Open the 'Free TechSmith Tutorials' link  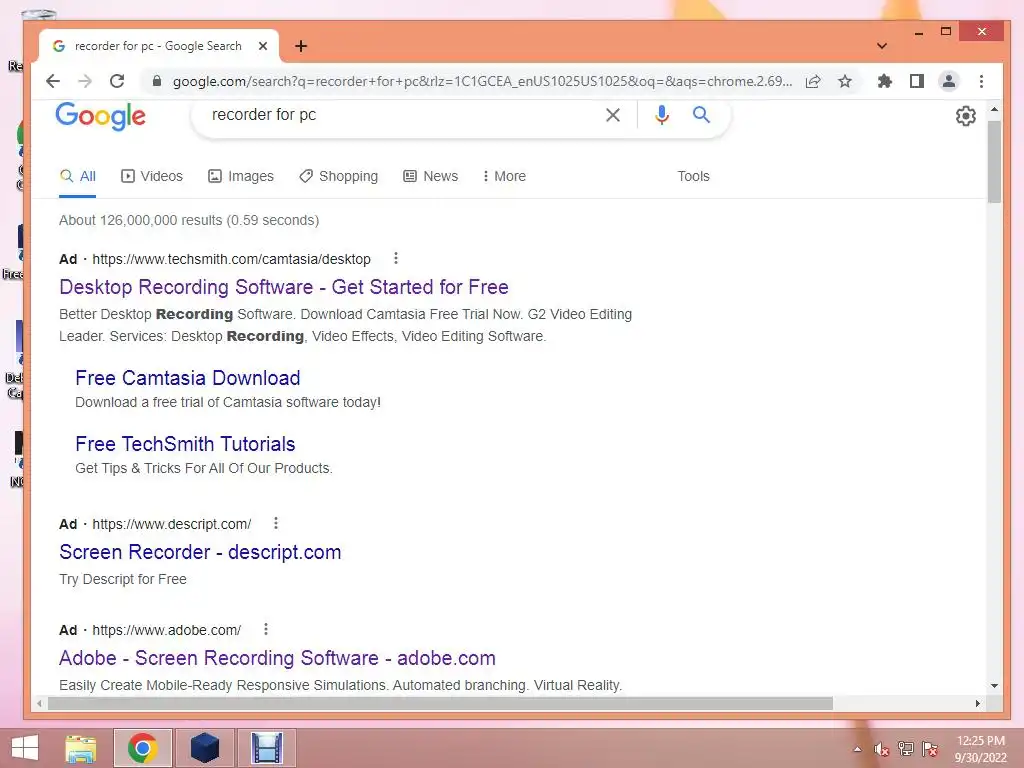(x=185, y=443)
